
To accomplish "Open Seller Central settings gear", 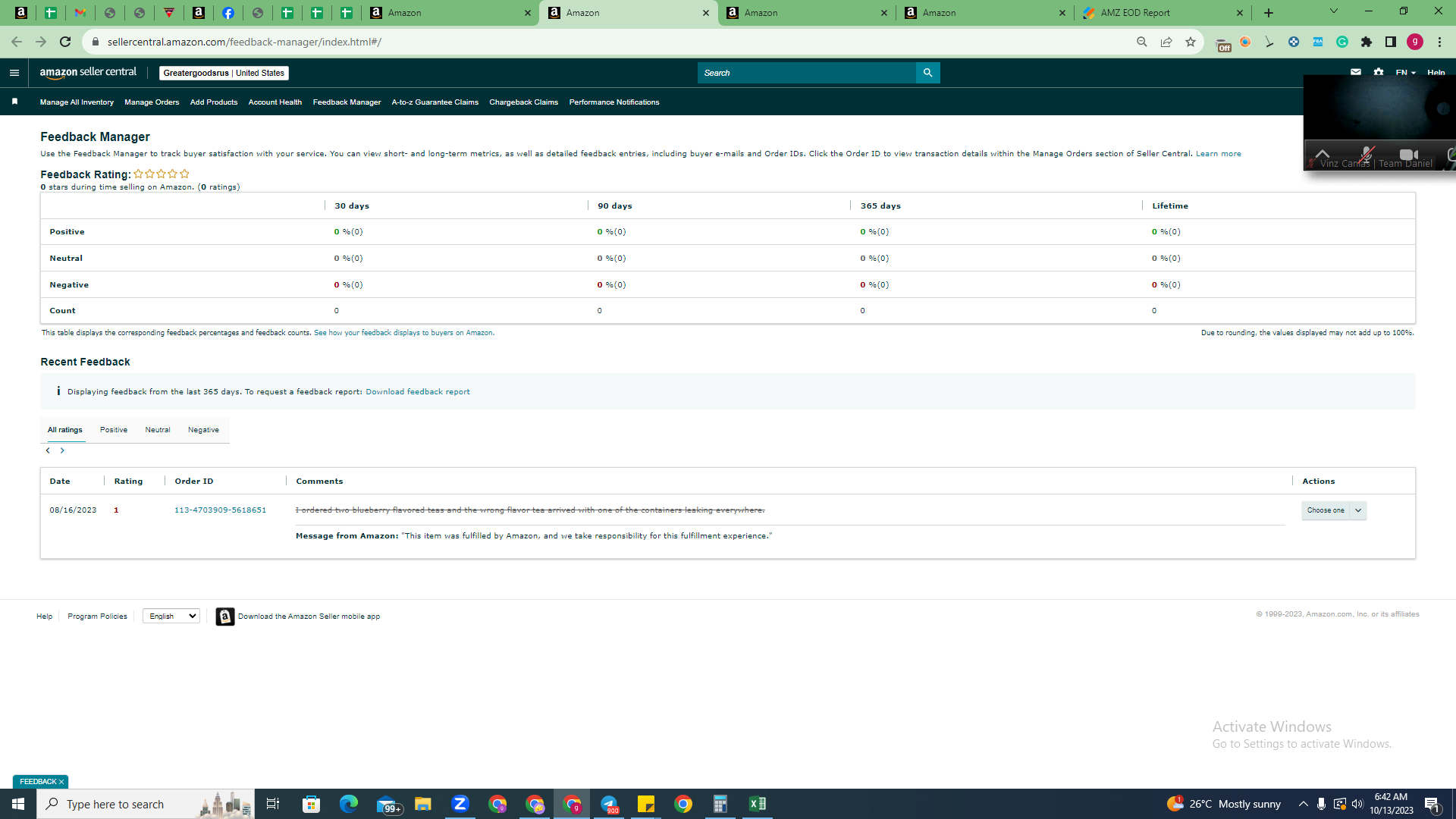I will click(1379, 73).
